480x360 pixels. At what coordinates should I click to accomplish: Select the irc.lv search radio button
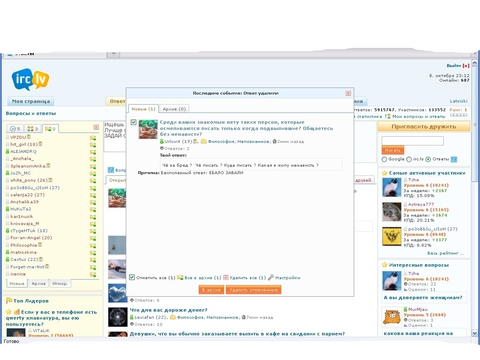pyautogui.click(x=409, y=159)
